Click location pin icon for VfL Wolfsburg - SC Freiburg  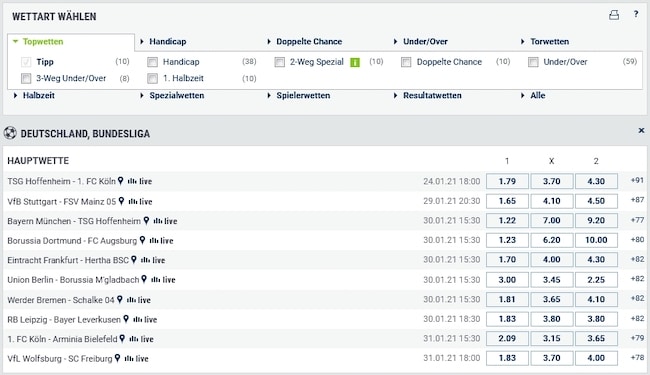pyautogui.click(x=117, y=358)
